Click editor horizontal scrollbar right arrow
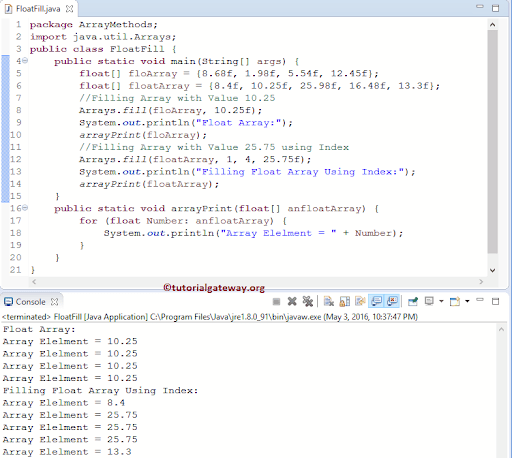Image resolution: width=512 pixels, height=458 pixels. pyautogui.click(x=481, y=282)
